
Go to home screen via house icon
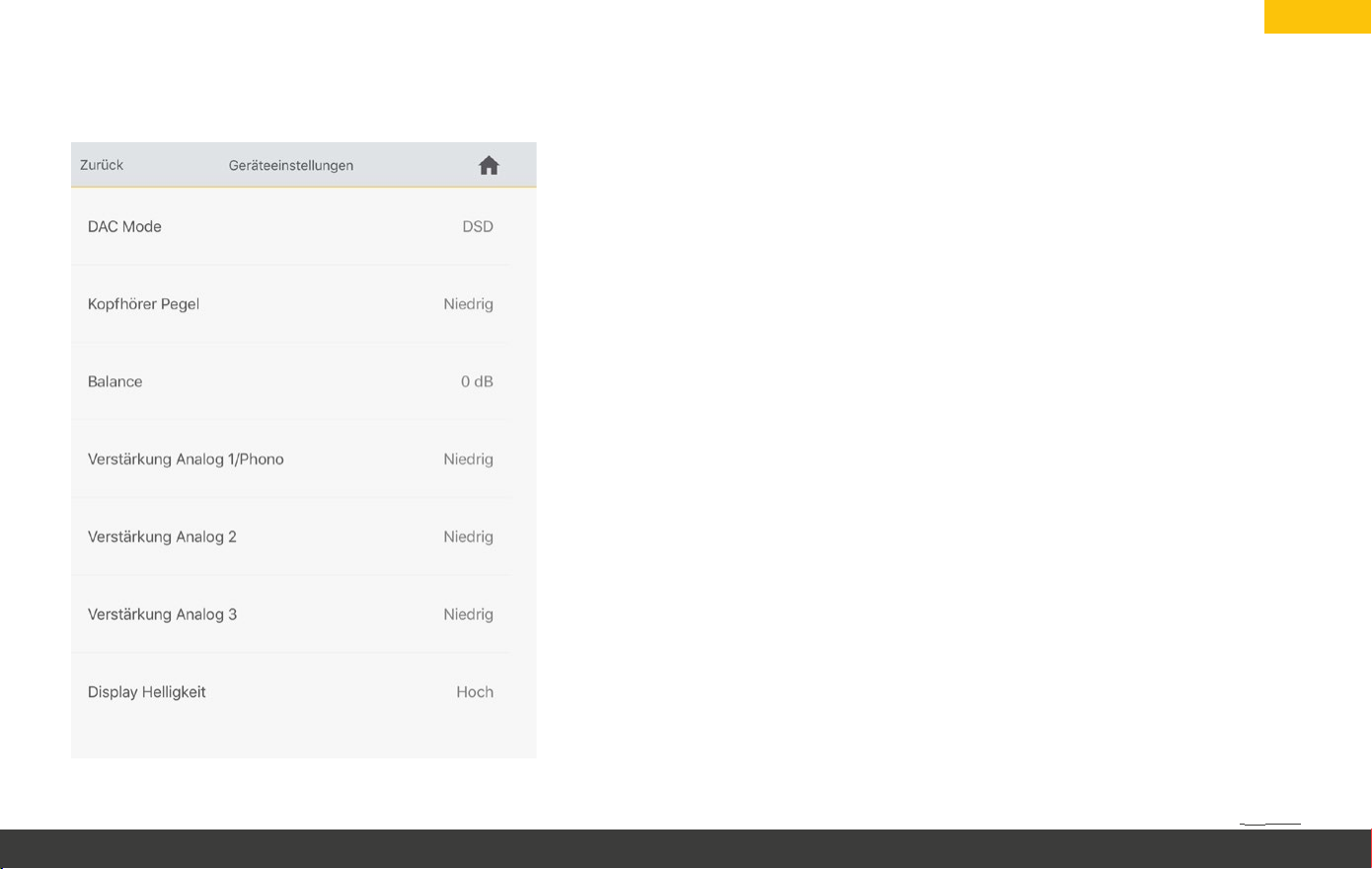point(489,166)
